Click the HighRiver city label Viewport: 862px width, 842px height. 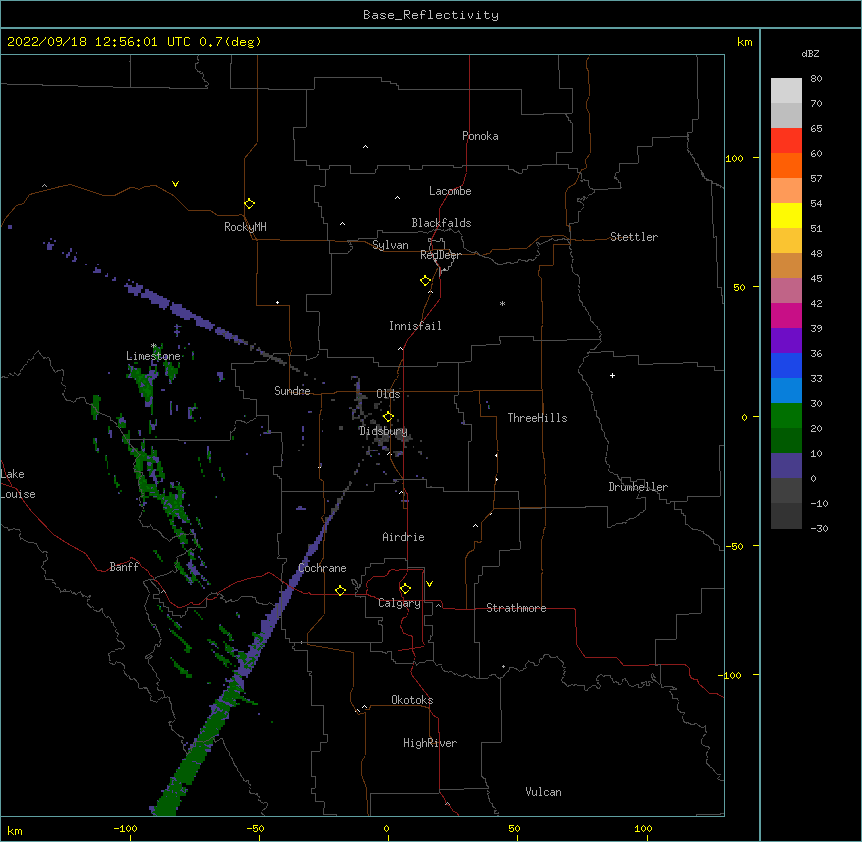[x=430, y=743]
